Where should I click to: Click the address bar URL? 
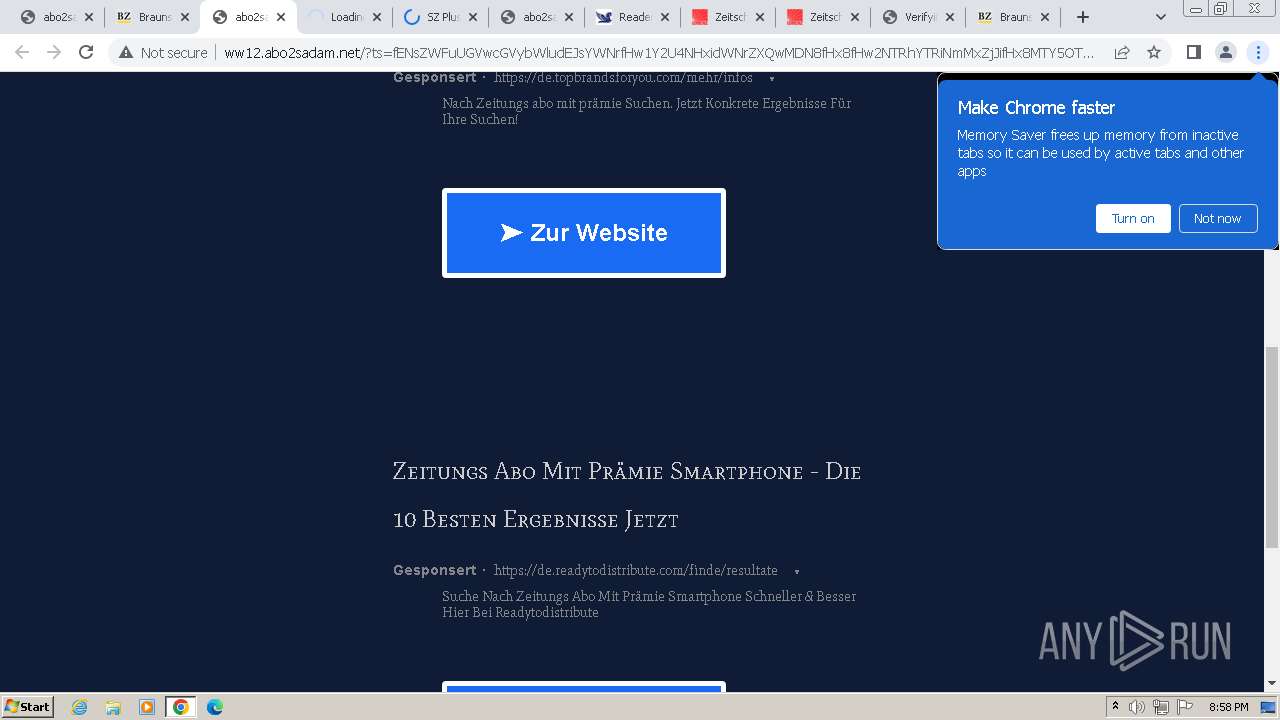[658, 53]
